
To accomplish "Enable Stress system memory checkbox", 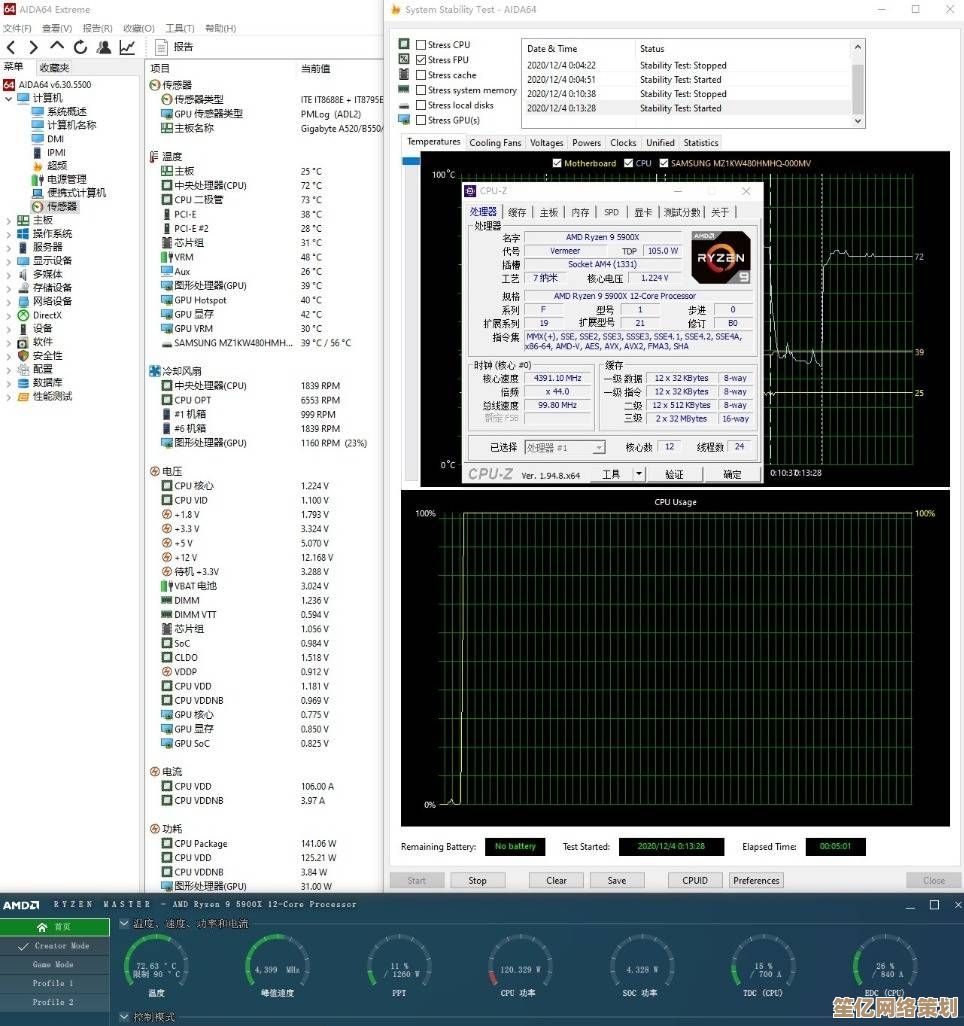I will pos(421,90).
